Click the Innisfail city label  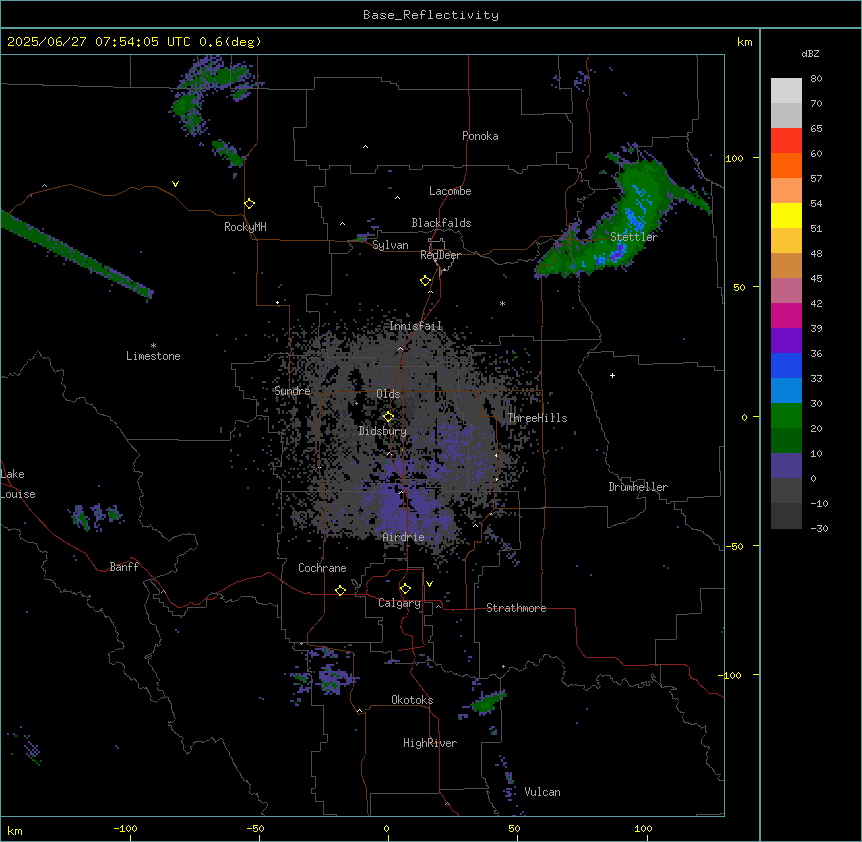pos(416,326)
